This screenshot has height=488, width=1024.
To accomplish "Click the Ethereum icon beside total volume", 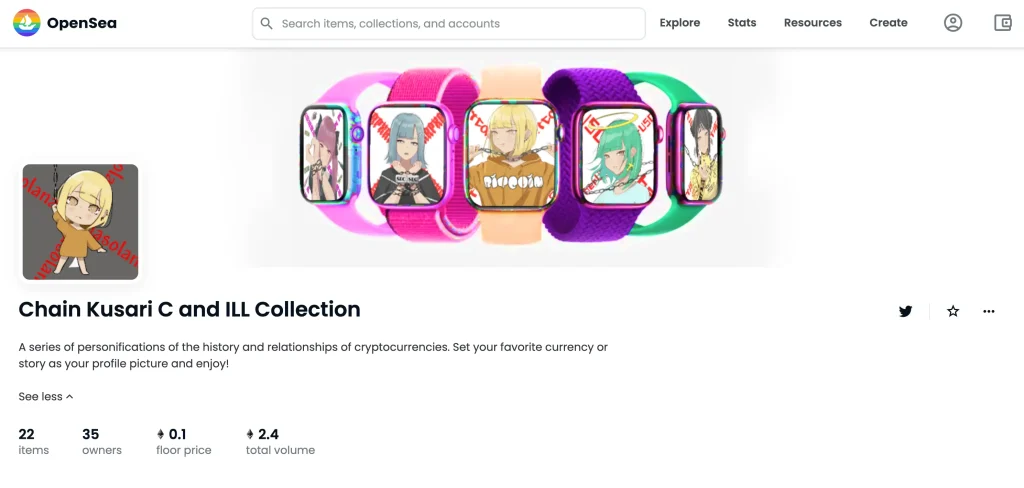I will click(x=249, y=434).
